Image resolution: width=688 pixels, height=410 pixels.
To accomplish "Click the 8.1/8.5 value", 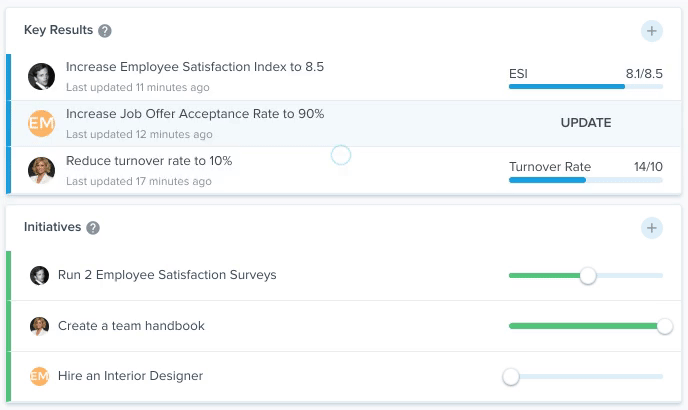I will [x=644, y=74].
